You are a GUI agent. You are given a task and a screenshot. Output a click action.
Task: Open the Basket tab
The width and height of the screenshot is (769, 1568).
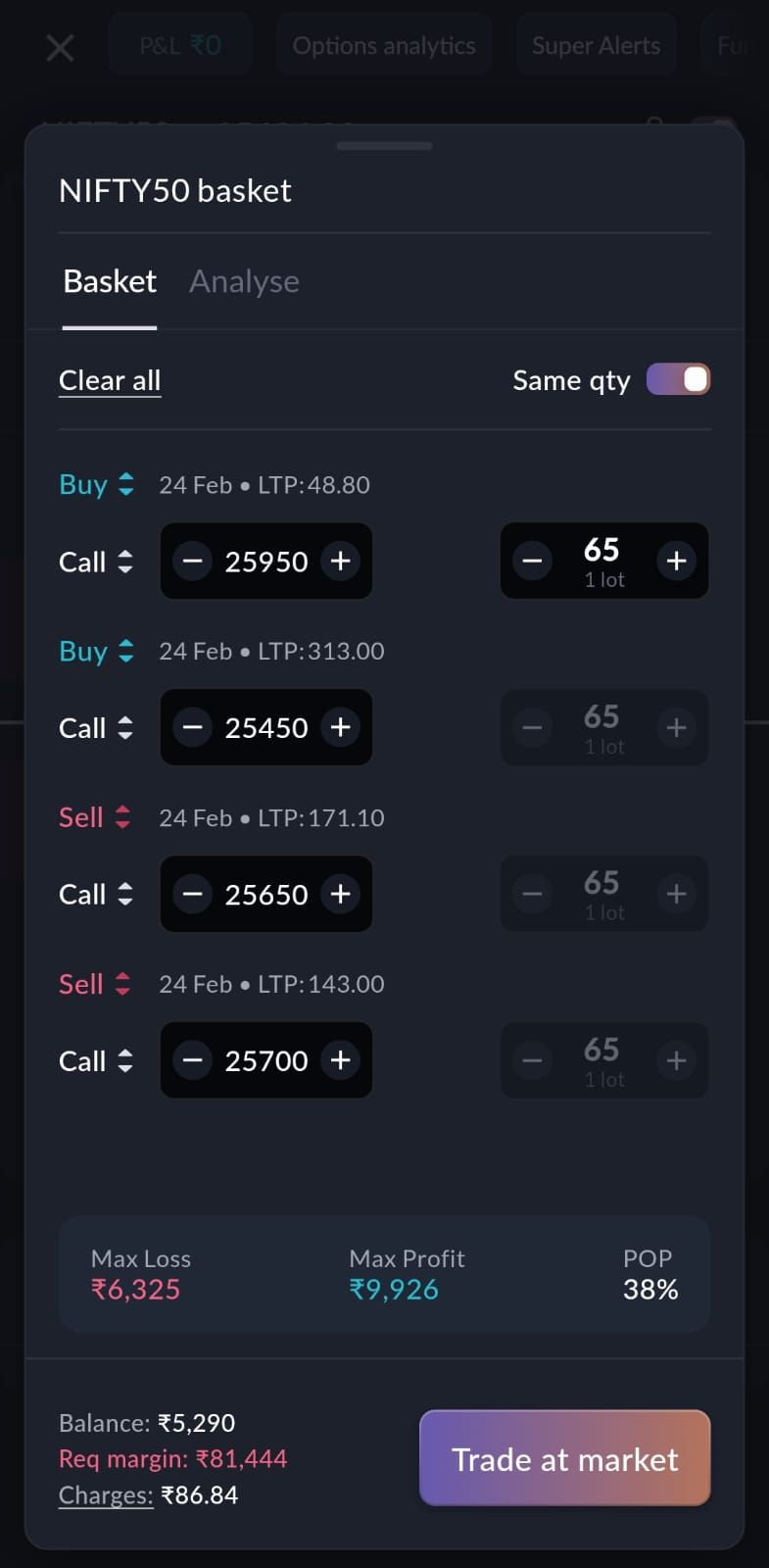pyautogui.click(x=110, y=282)
